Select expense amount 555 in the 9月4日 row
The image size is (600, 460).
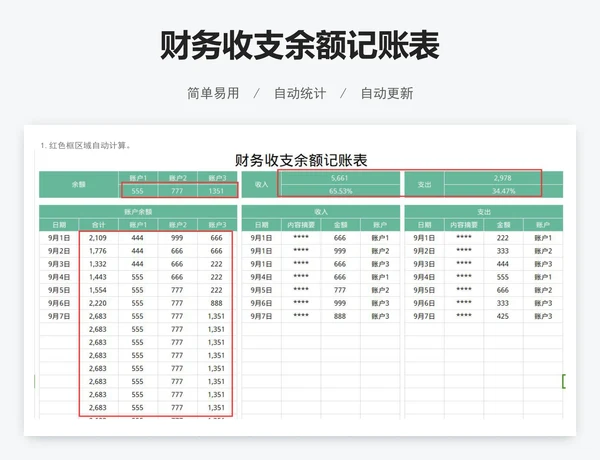pos(503,277)
